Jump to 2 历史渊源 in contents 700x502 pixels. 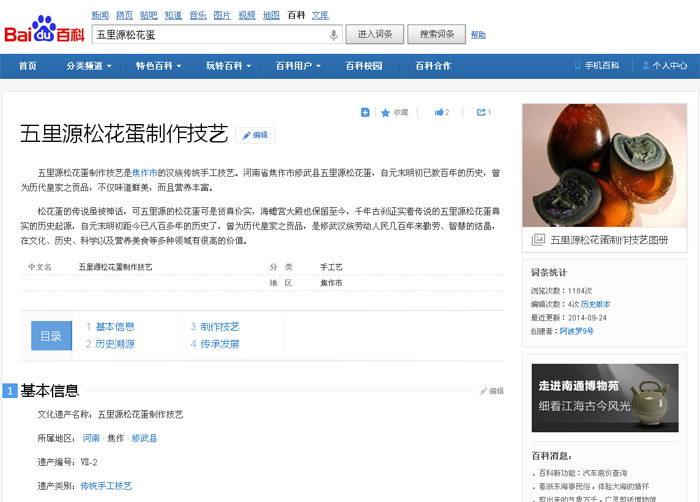click(110, 344)
